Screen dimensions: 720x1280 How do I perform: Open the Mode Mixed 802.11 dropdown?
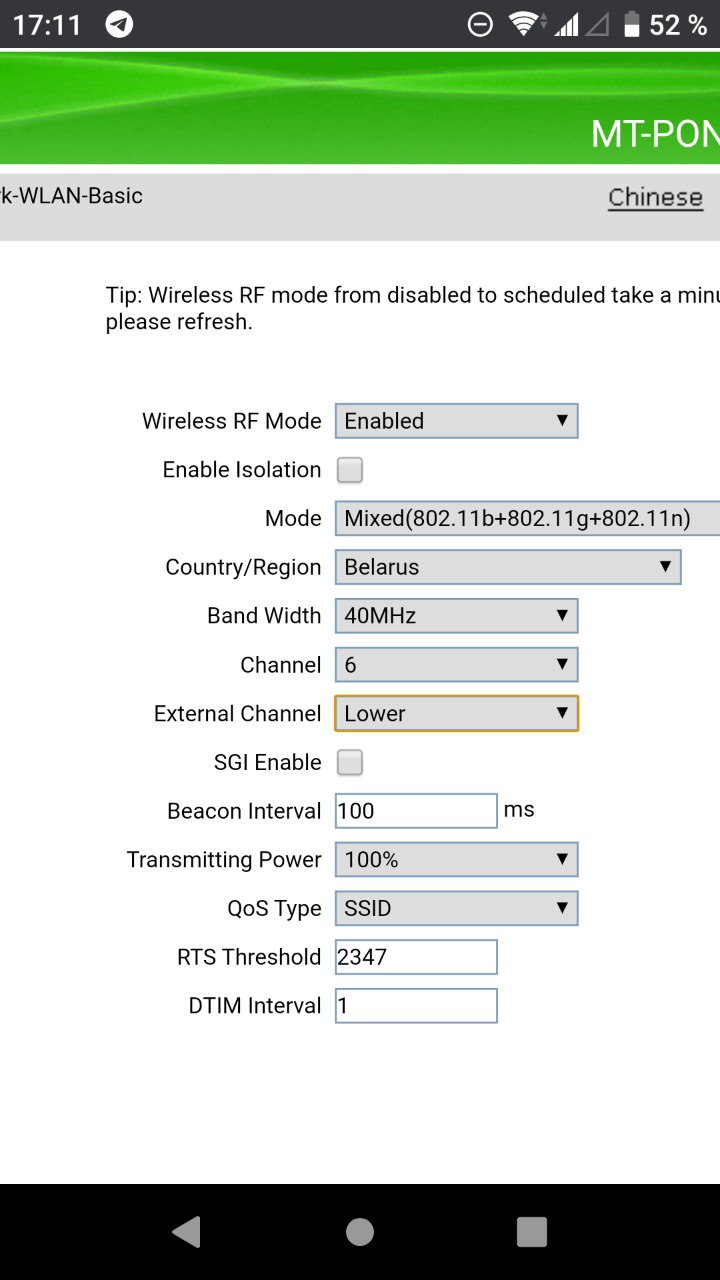527,518
